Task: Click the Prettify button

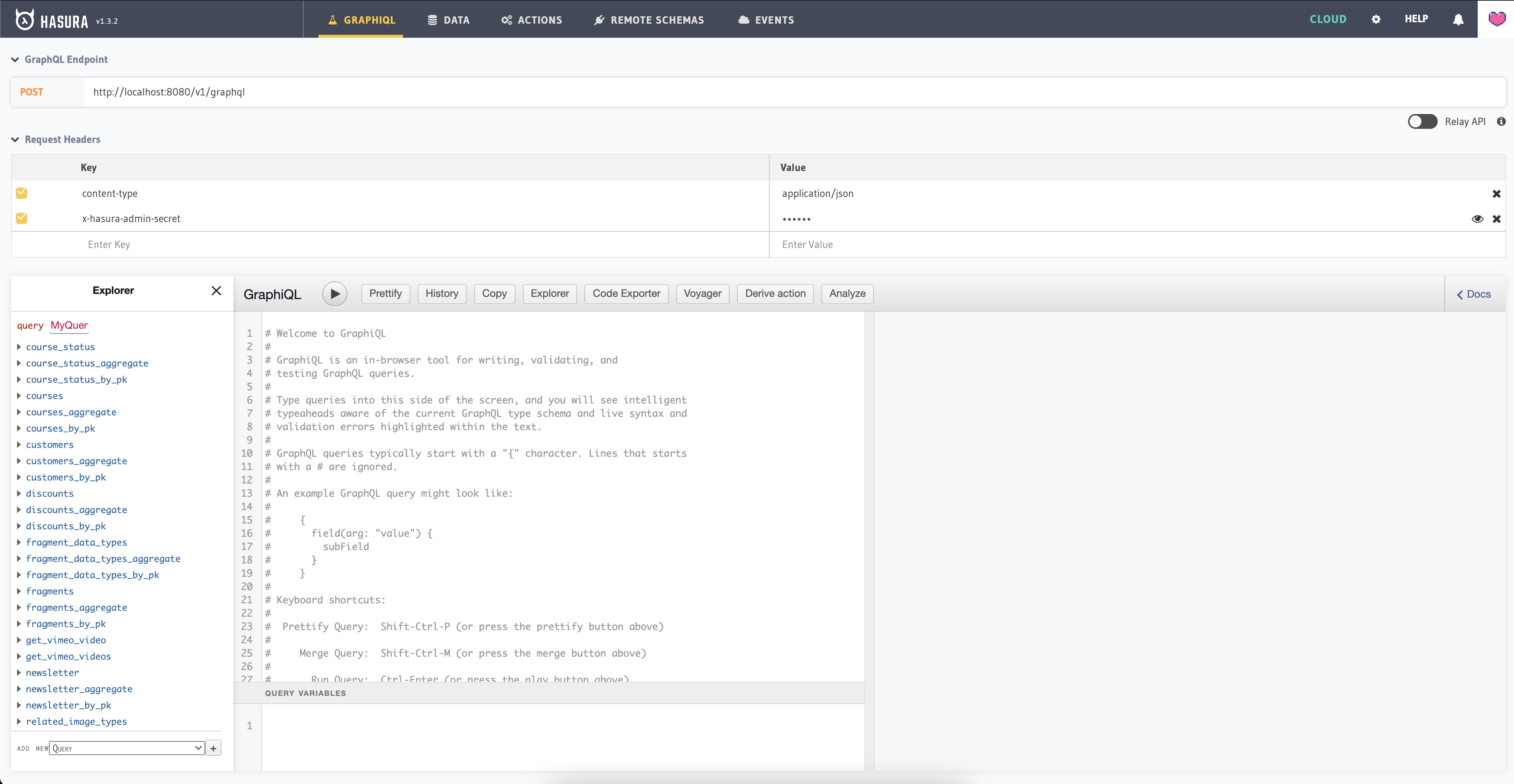Action: pos(386,294)
